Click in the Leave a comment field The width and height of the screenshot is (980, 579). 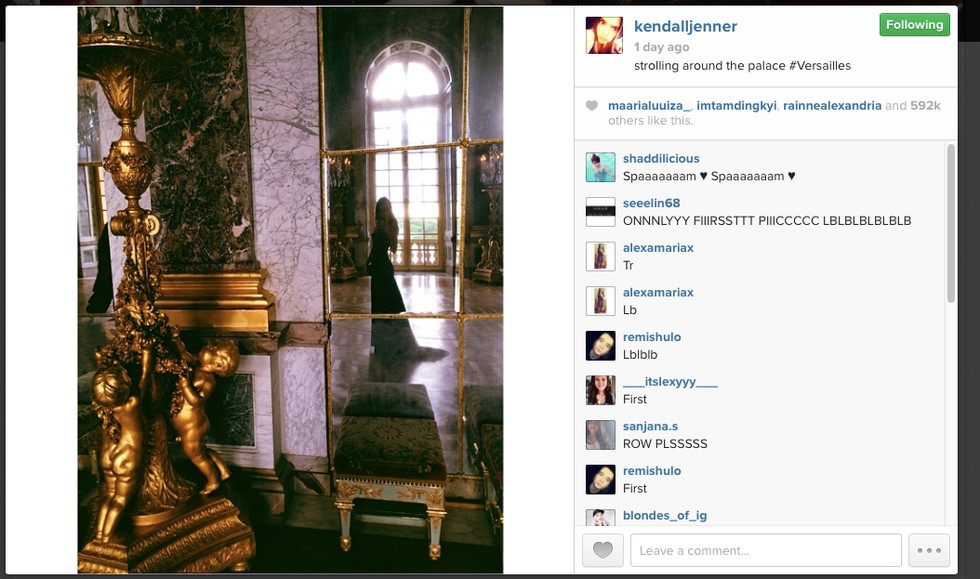click(x=766, y=550)
